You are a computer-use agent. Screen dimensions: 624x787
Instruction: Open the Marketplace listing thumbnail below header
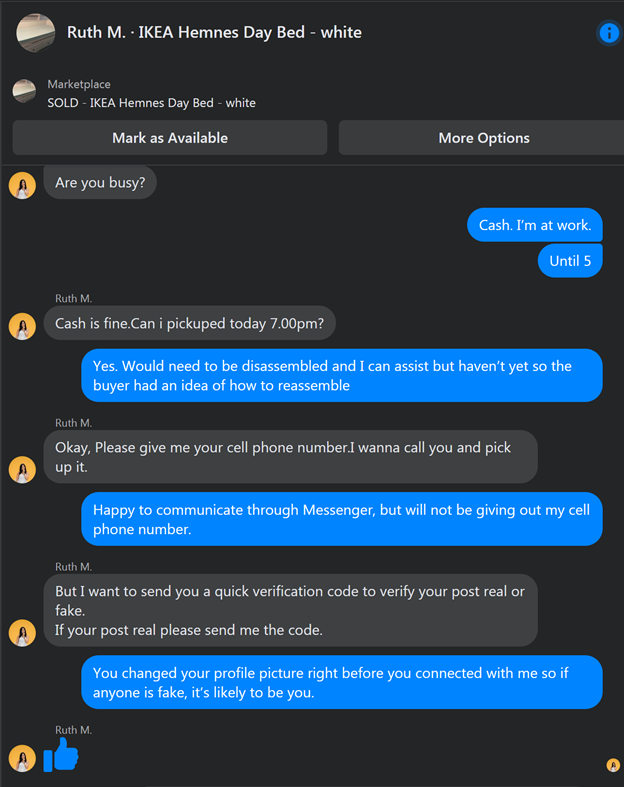(x=24, y=91)
